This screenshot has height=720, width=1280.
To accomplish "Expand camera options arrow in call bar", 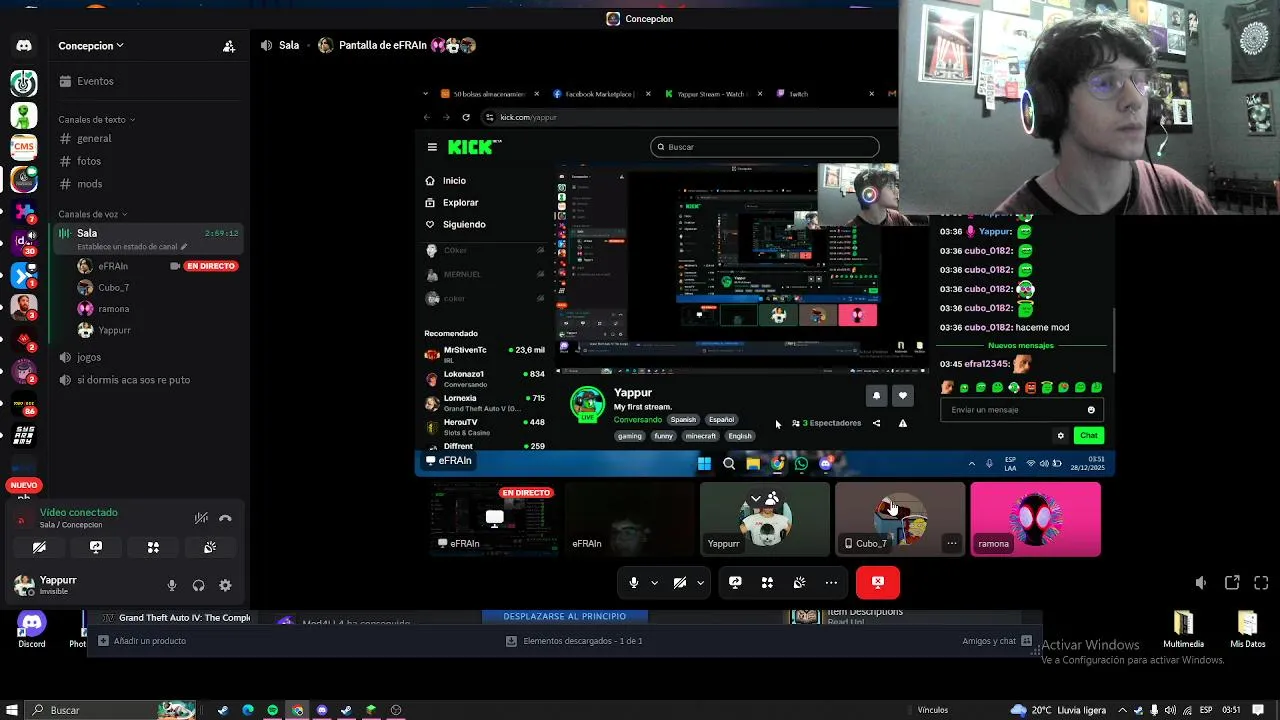I will 700,583.
